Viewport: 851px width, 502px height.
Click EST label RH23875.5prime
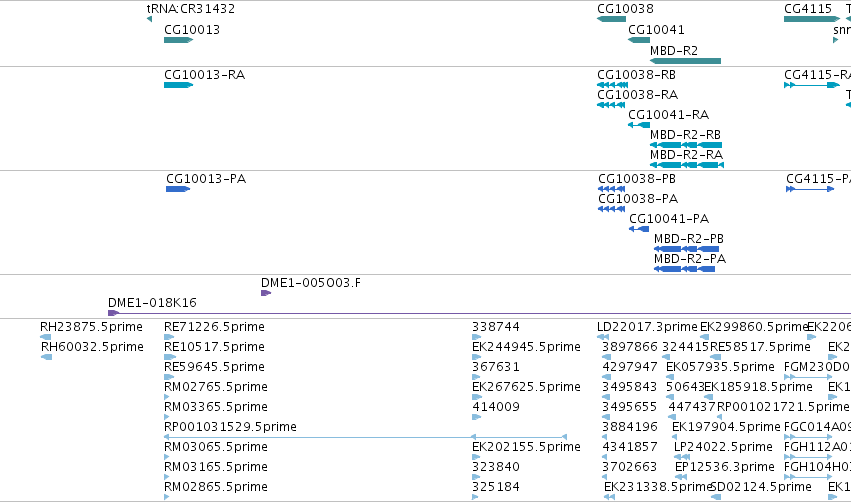91,327
